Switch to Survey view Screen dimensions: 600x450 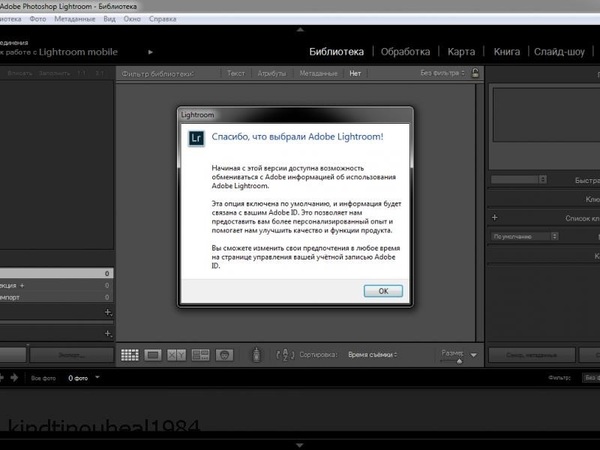(x=201, y=355)
